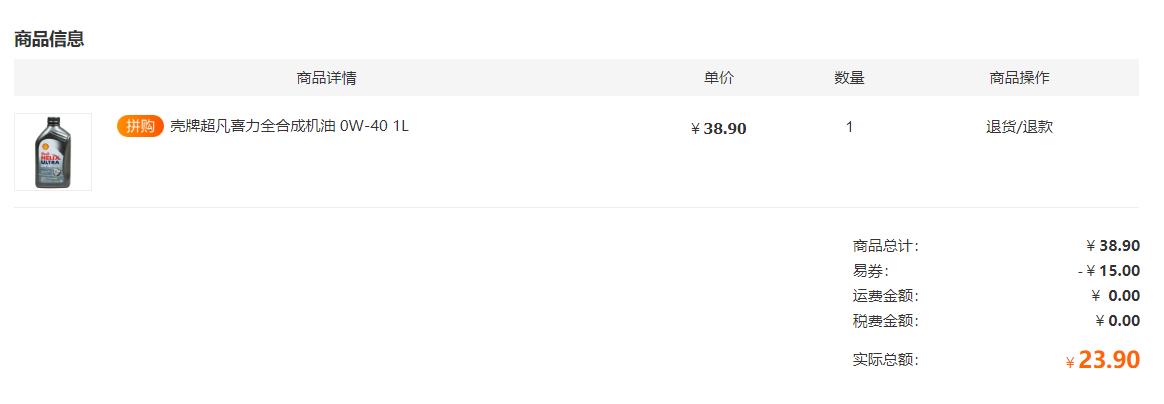
Task: Click the unit price ¥38.90 in the product row
Action: click(718, 128)
